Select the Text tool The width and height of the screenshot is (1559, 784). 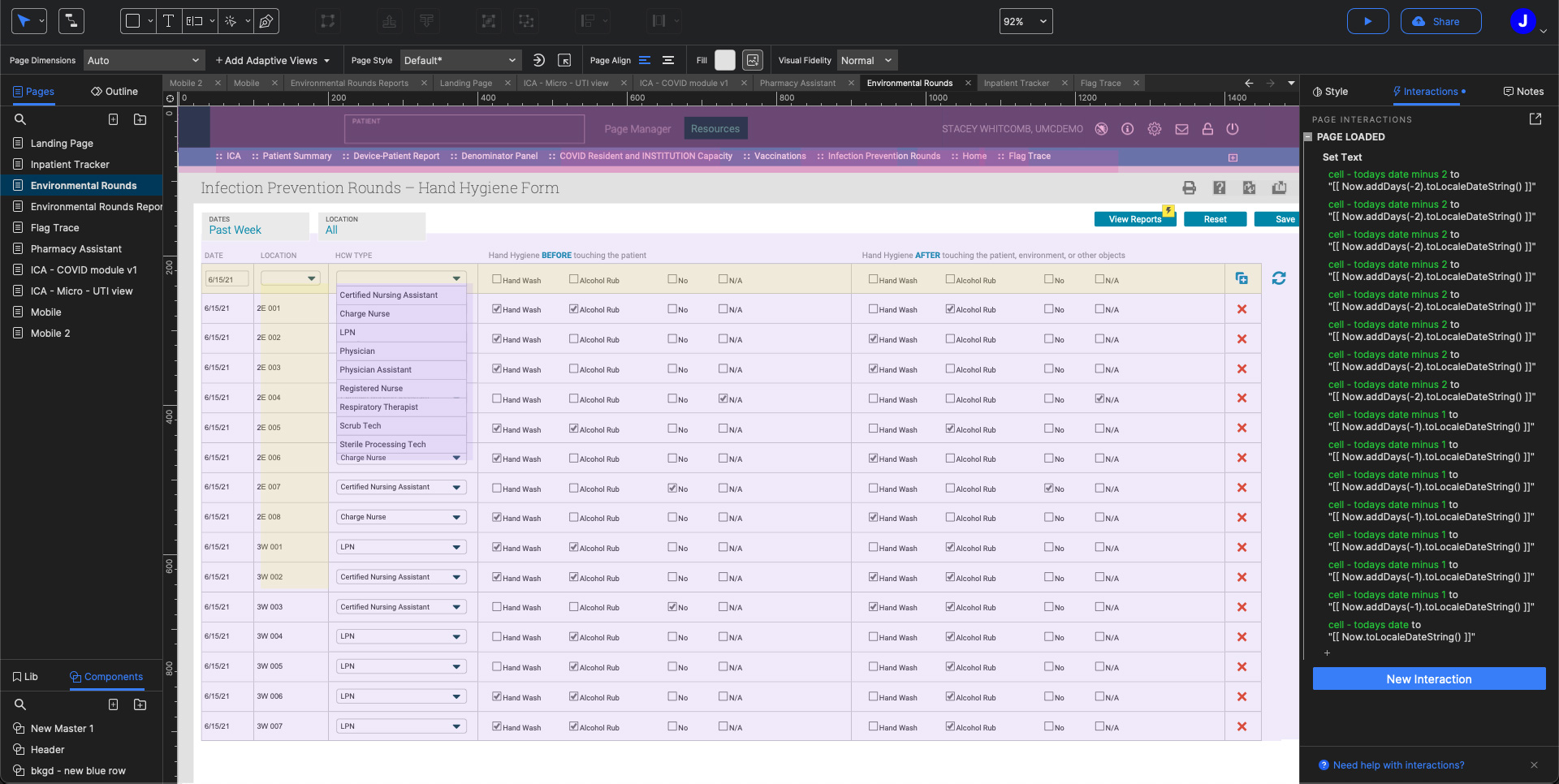coord(168,21)
